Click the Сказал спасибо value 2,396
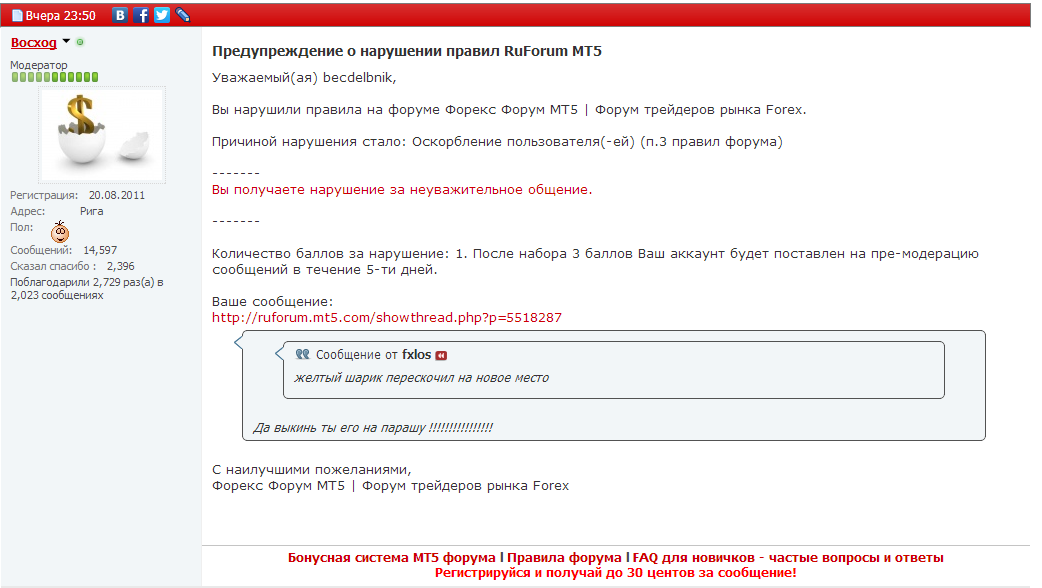This screenshot has height=588, width=1042. click(x=120, y=266)
